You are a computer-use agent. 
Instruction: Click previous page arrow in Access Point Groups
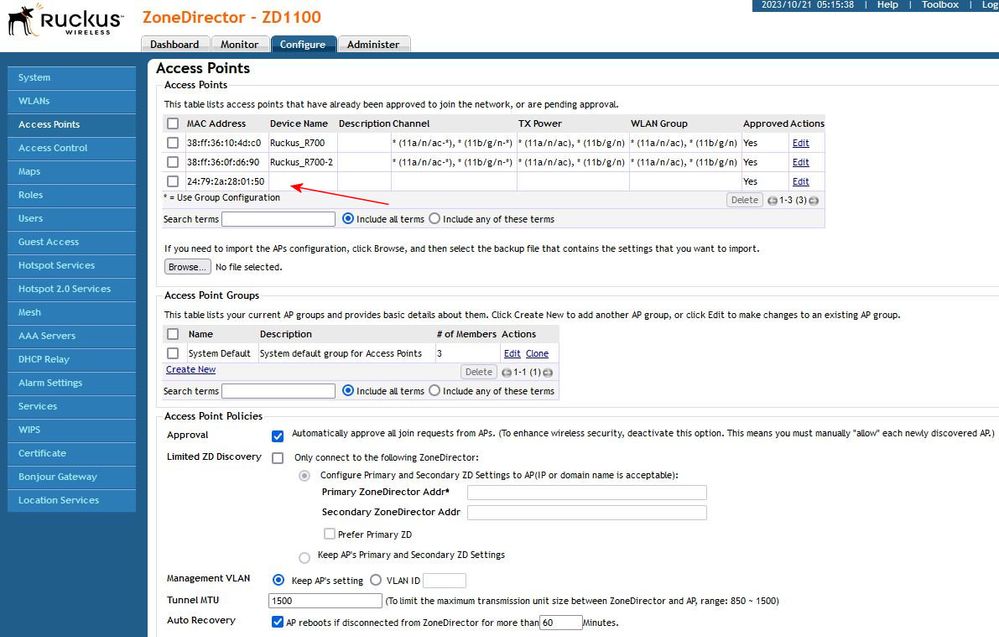coord(506,372)
